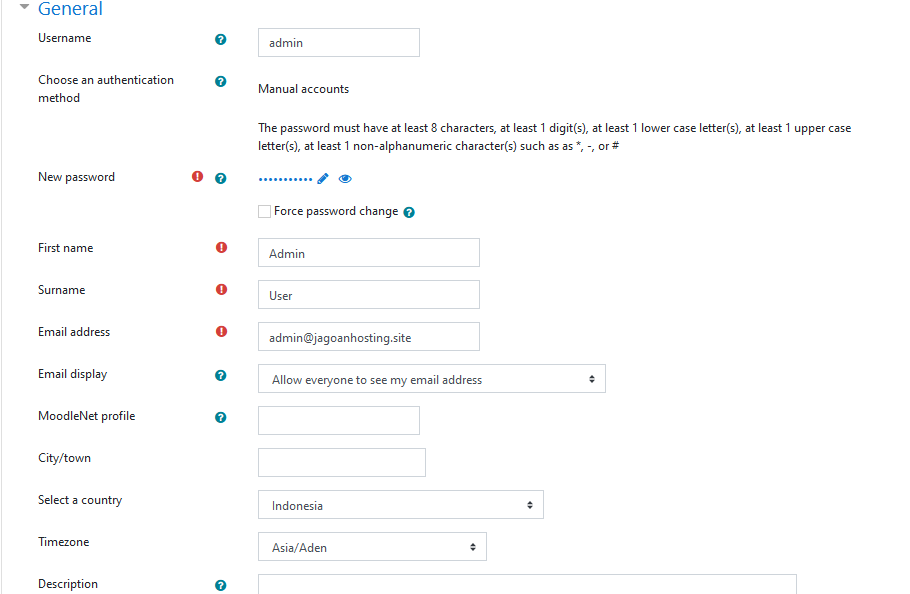Open help icon beside Description

pos(221,585)
